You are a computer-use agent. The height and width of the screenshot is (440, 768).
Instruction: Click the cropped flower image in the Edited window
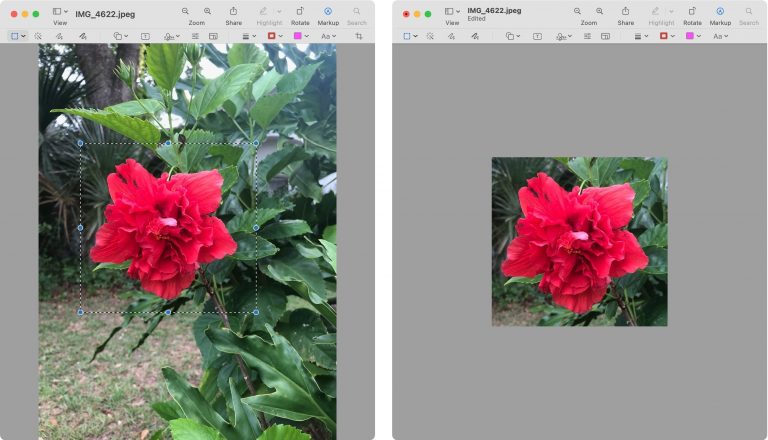[x=579, y=242]
